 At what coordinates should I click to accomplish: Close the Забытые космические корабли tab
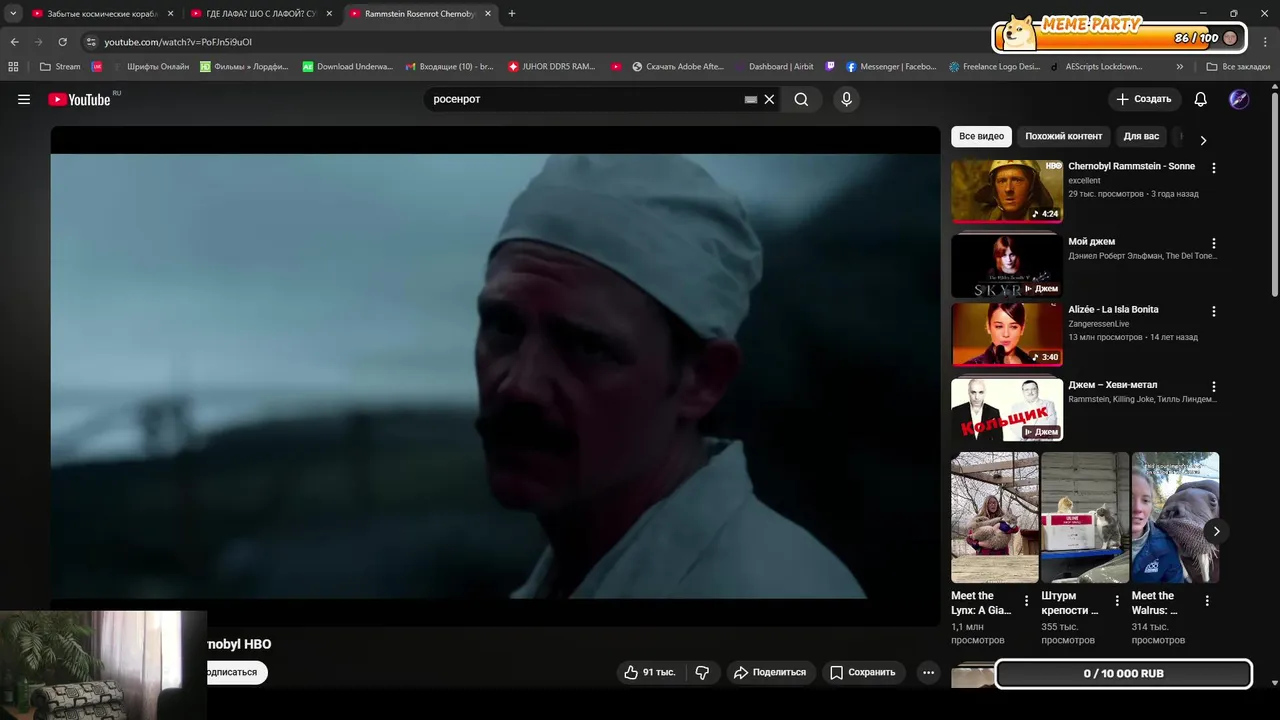pyautogui.click(x=170, y=14)
